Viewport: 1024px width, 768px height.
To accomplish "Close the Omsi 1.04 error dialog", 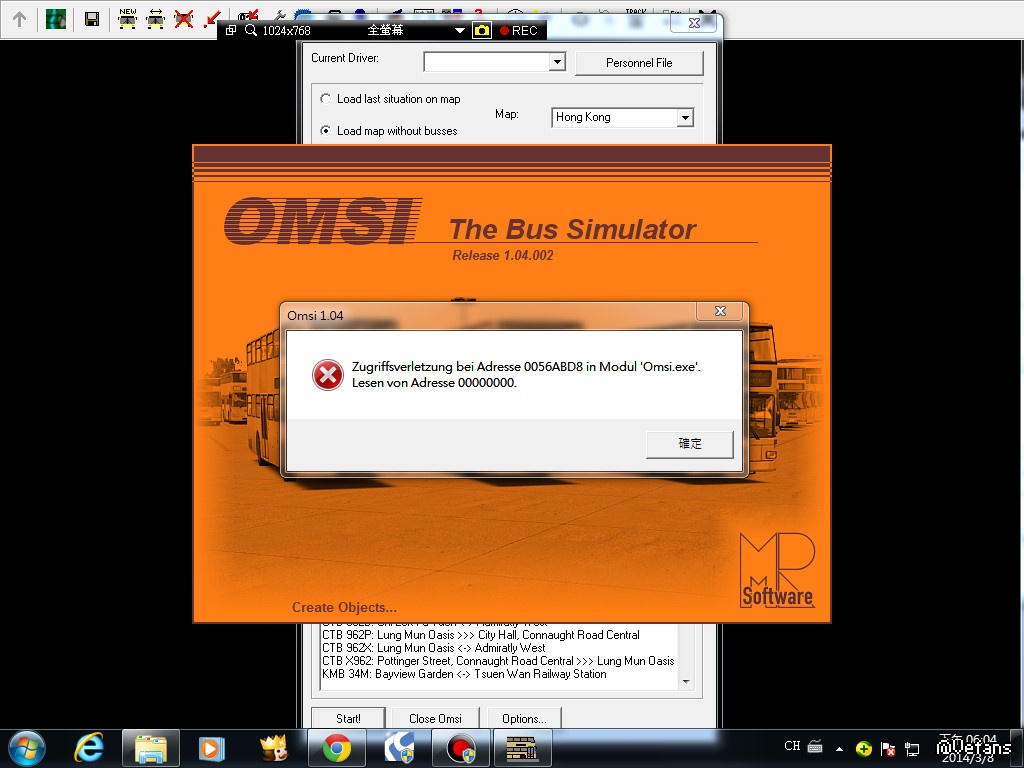I will pos(720,311).
